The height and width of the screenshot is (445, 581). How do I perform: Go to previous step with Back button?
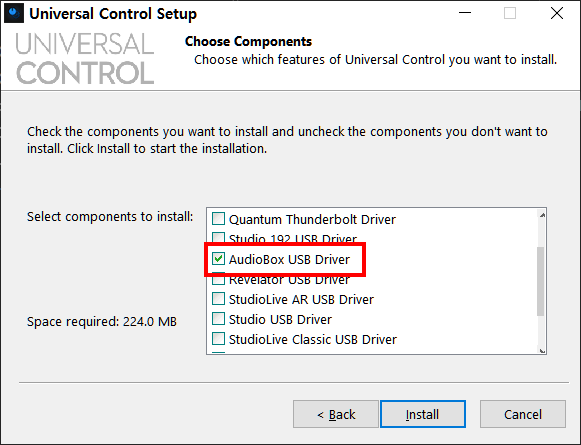336,414
